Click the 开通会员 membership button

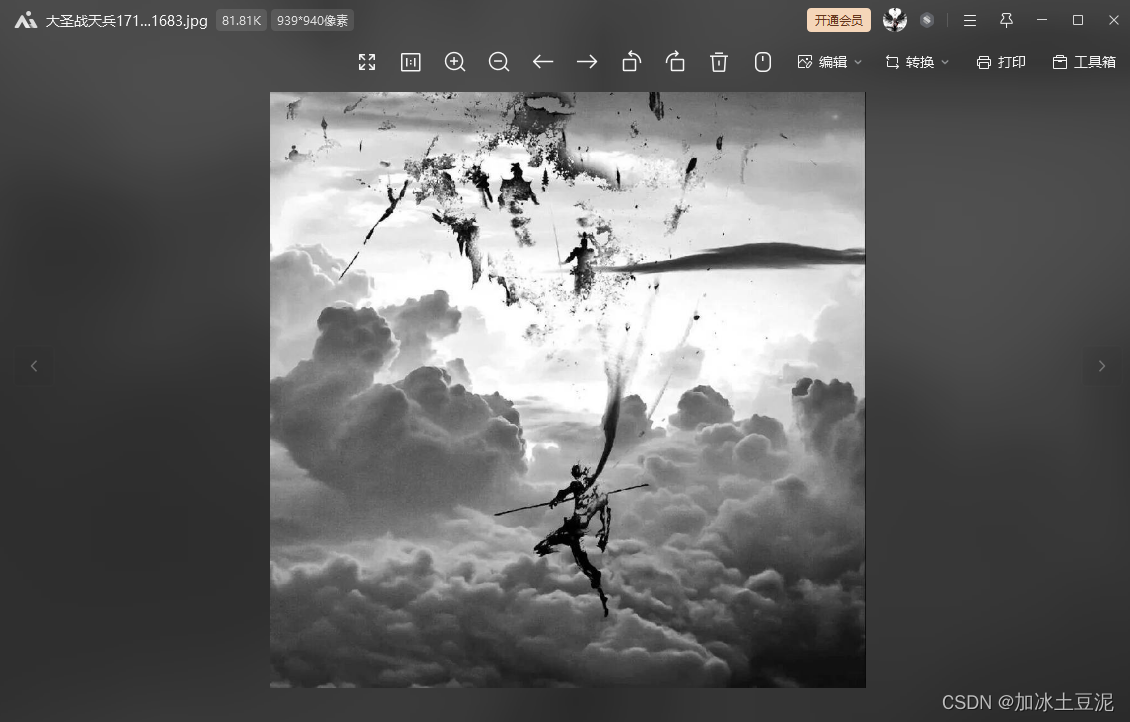(839, 20)
